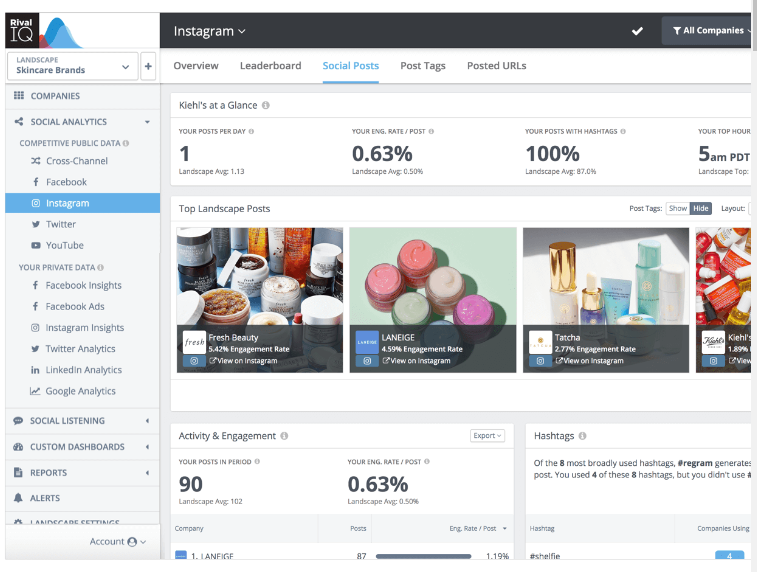Collapse the Social Analytics section

coord(147,122)
